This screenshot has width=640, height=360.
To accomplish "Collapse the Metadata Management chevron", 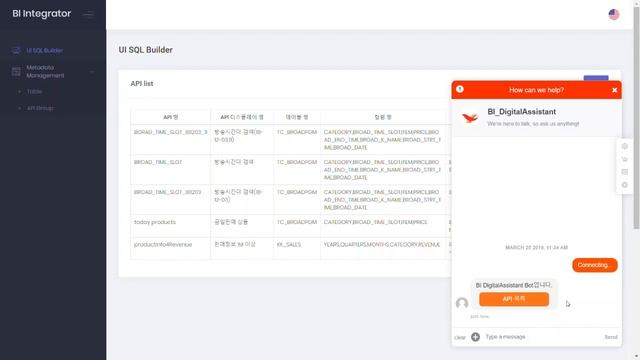I will pyautogui.click(x=92, y=72).
